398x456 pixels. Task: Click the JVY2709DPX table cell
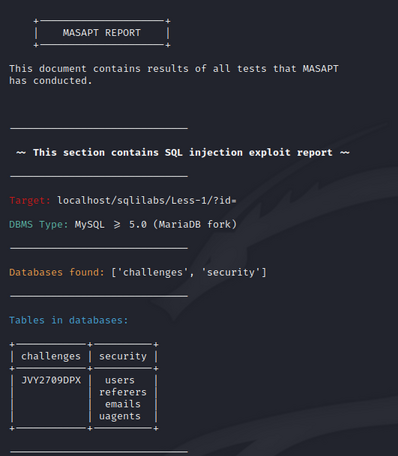coord(51,380)
